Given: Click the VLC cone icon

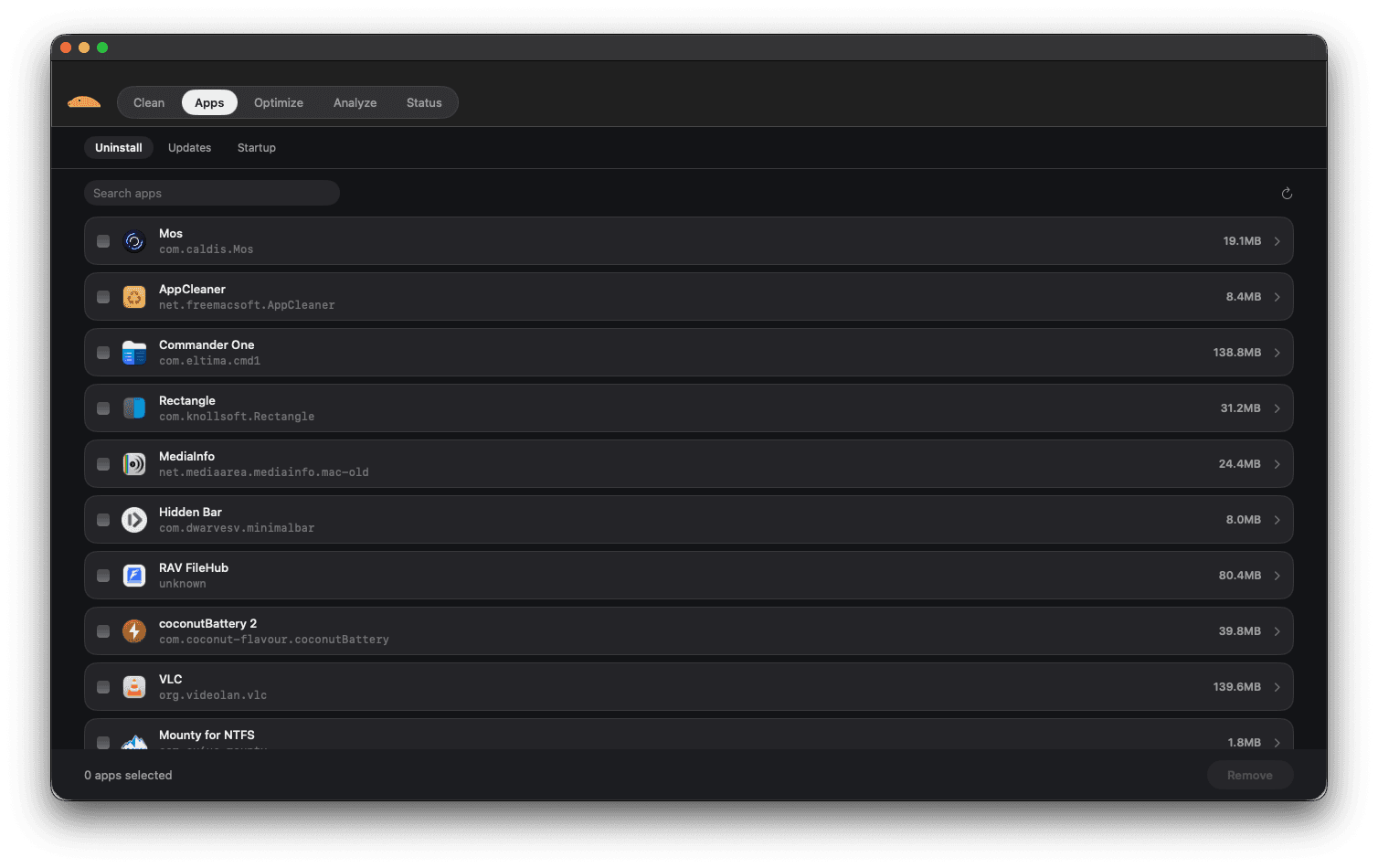Looking at the screenshot, I should tap(134, 687).
